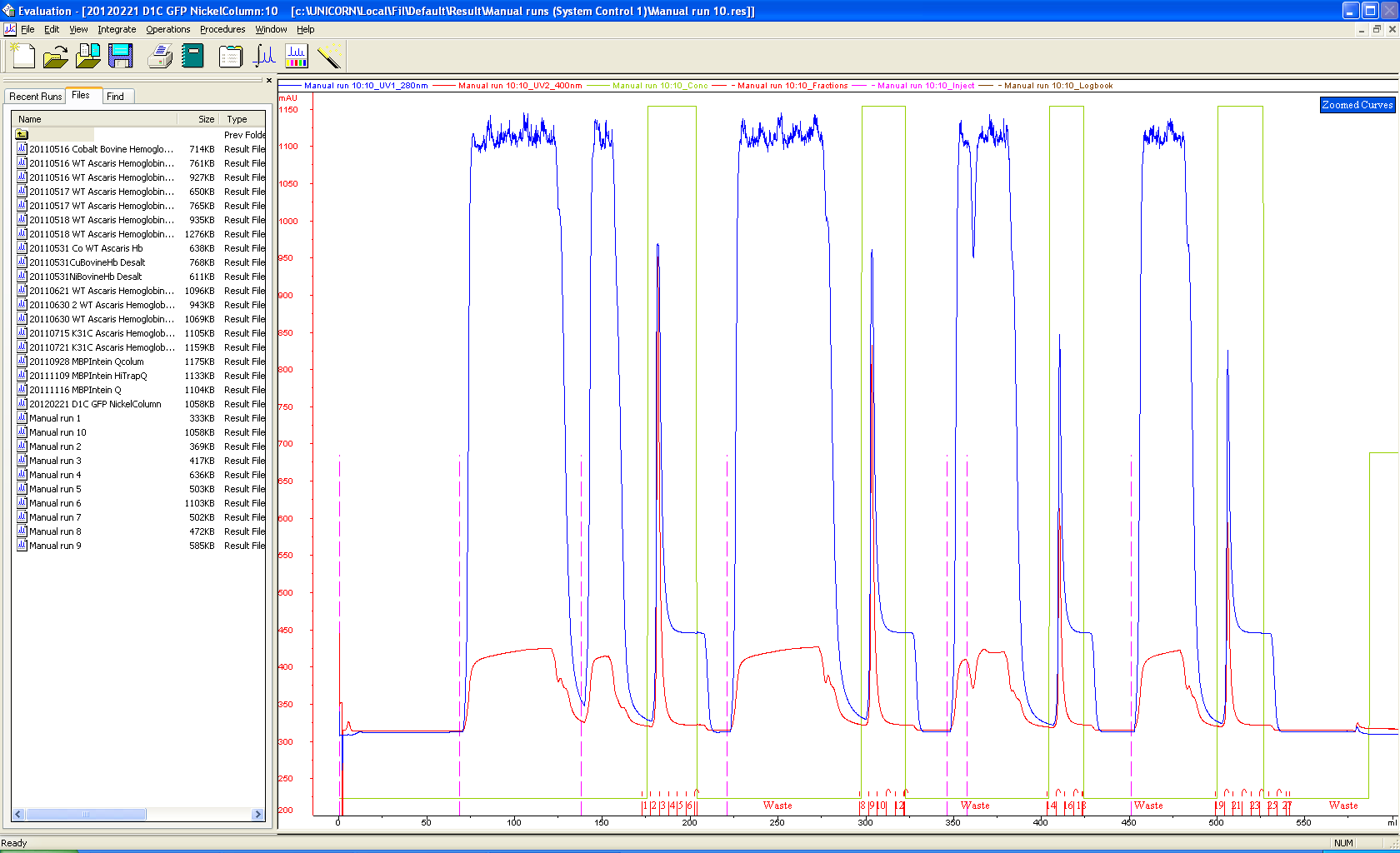Click the Print toolbar icon
1400x853 pixels.
(x=160, y=56)
